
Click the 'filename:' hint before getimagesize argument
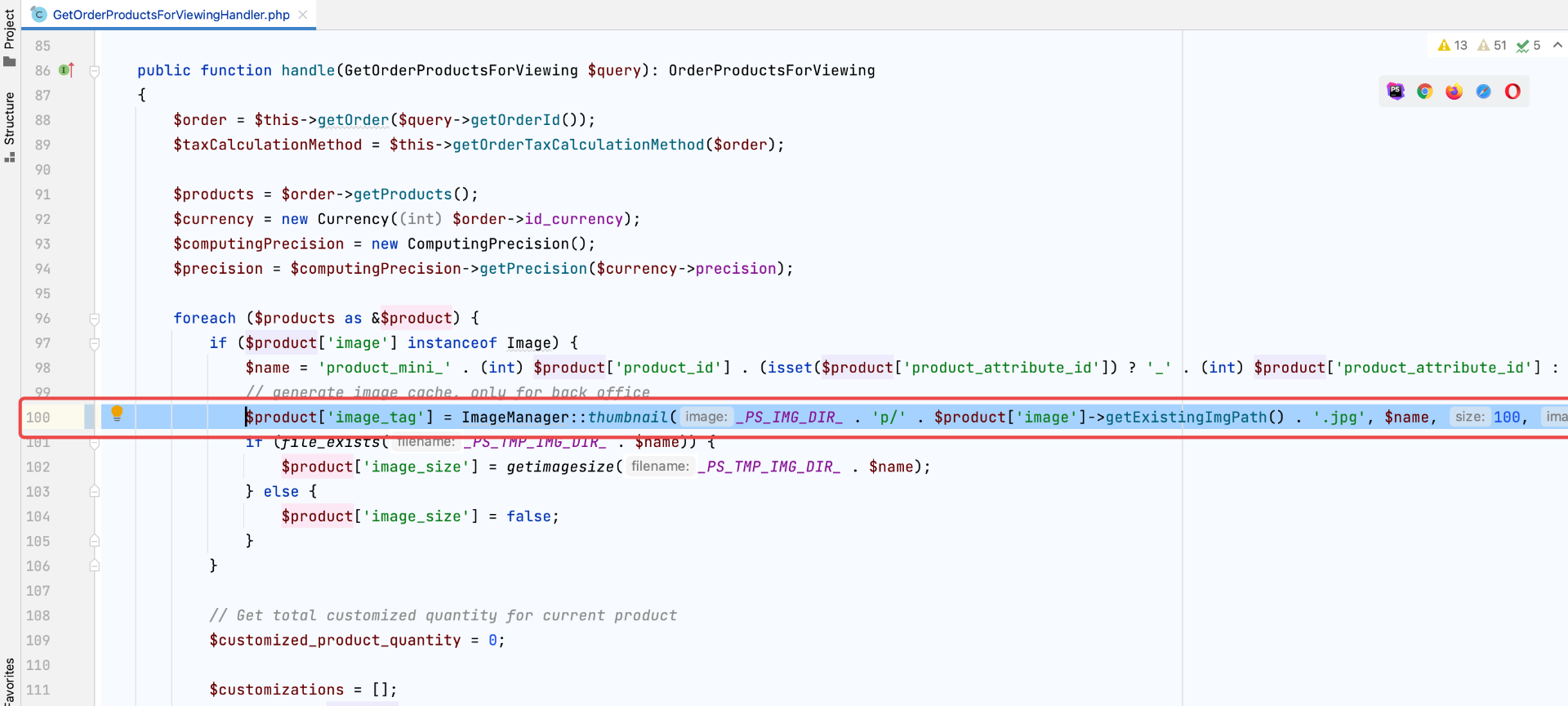pyautogui.click(x=660, y=467)
